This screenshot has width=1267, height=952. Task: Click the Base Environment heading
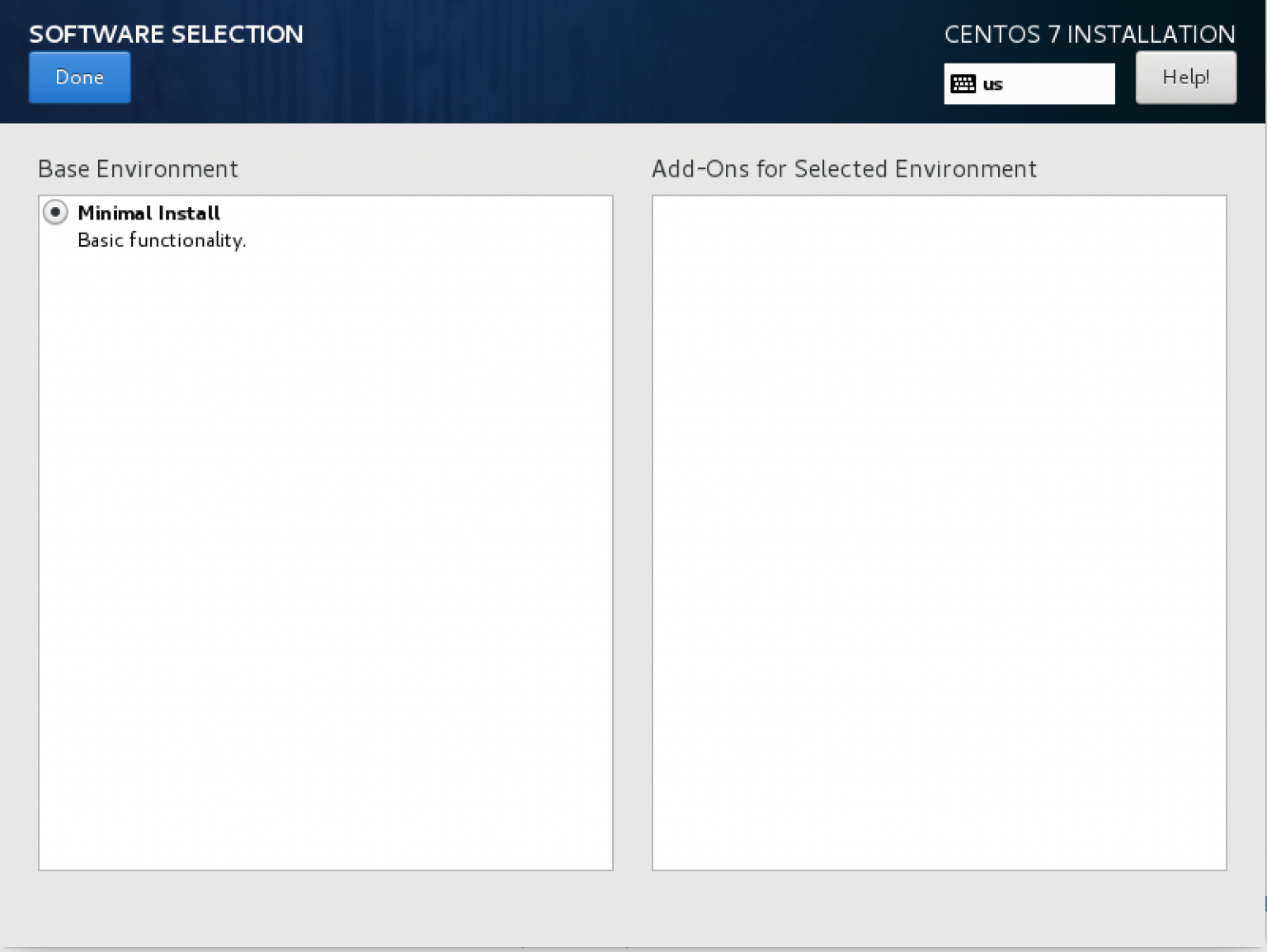(138, 169)
